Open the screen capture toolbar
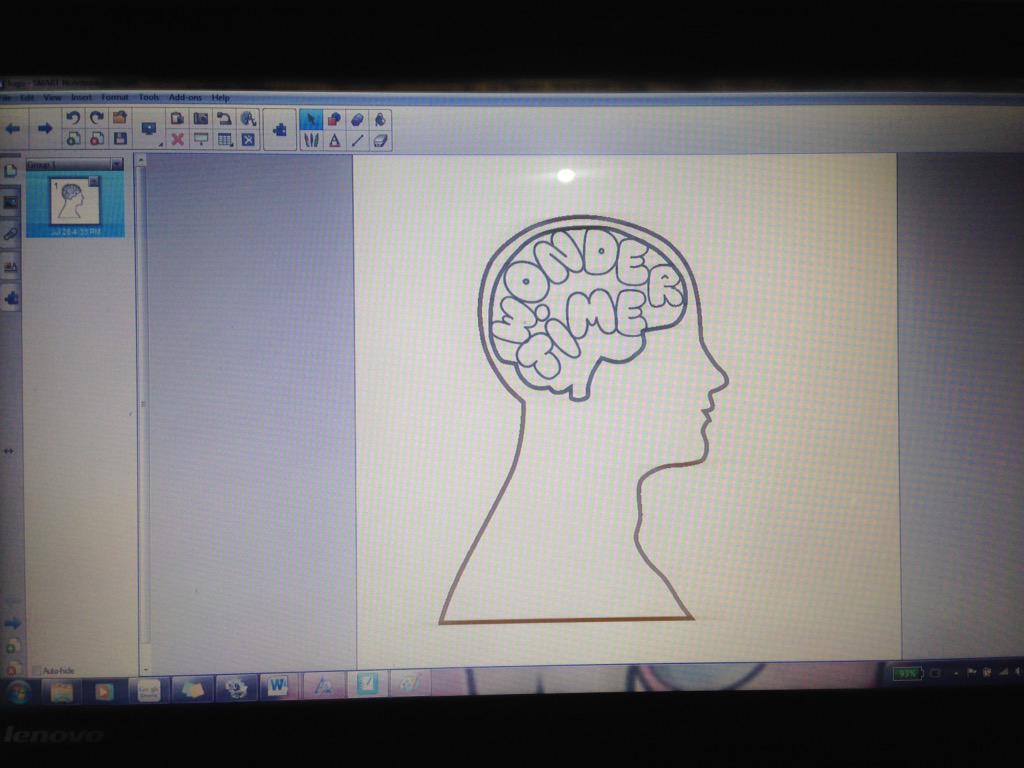1024x768 pixels. click(x=200, y=119)
